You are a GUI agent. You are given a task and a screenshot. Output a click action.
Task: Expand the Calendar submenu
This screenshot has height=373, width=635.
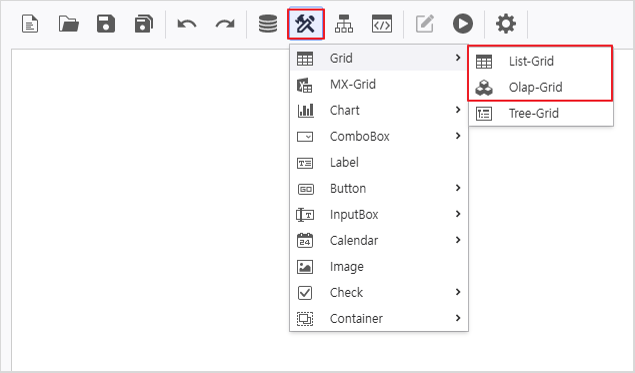[x=379, y=240]
